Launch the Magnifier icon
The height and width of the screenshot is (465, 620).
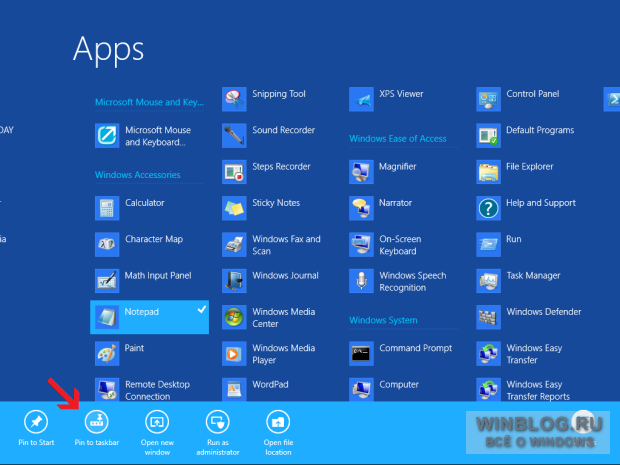coord(361,172)
